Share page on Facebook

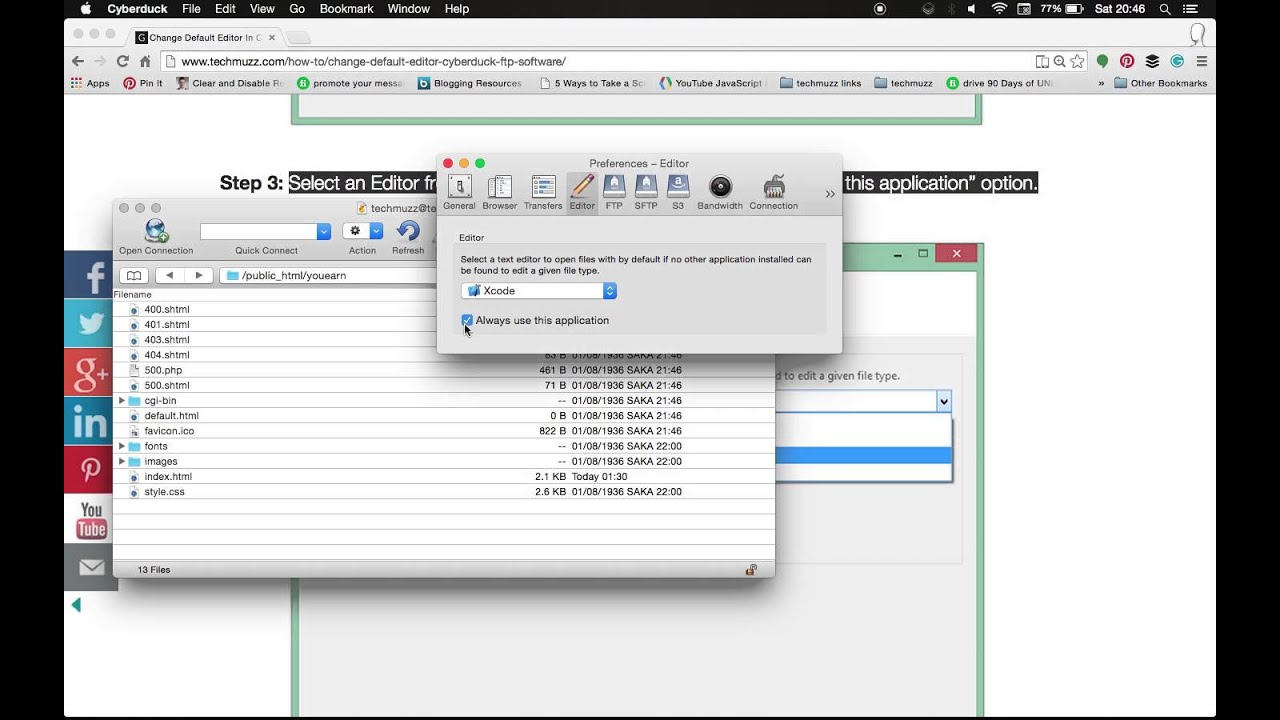(91, 276)
